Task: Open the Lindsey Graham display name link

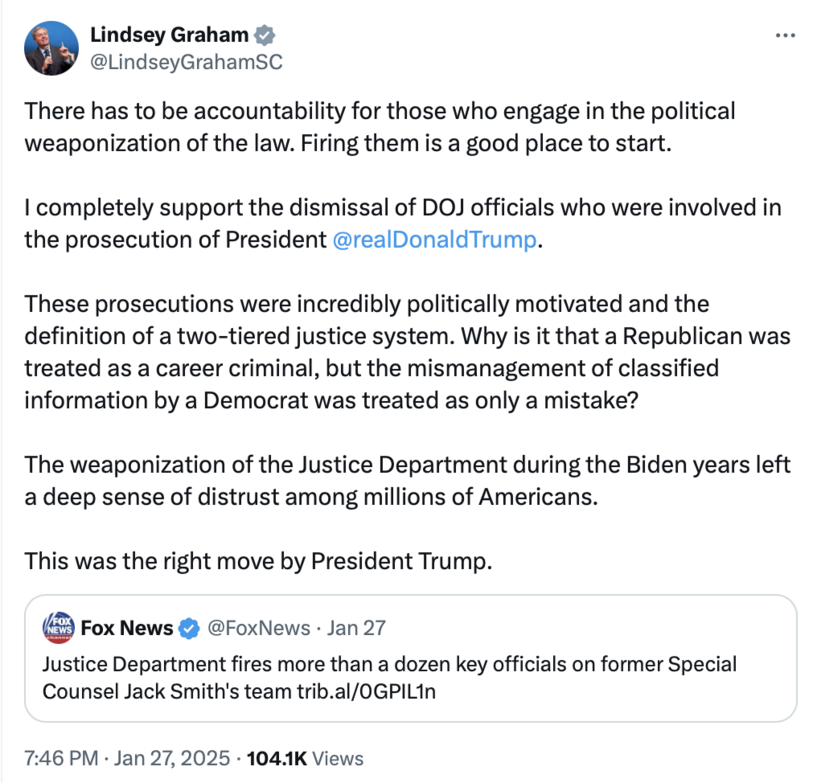Action: pos(169,35)
